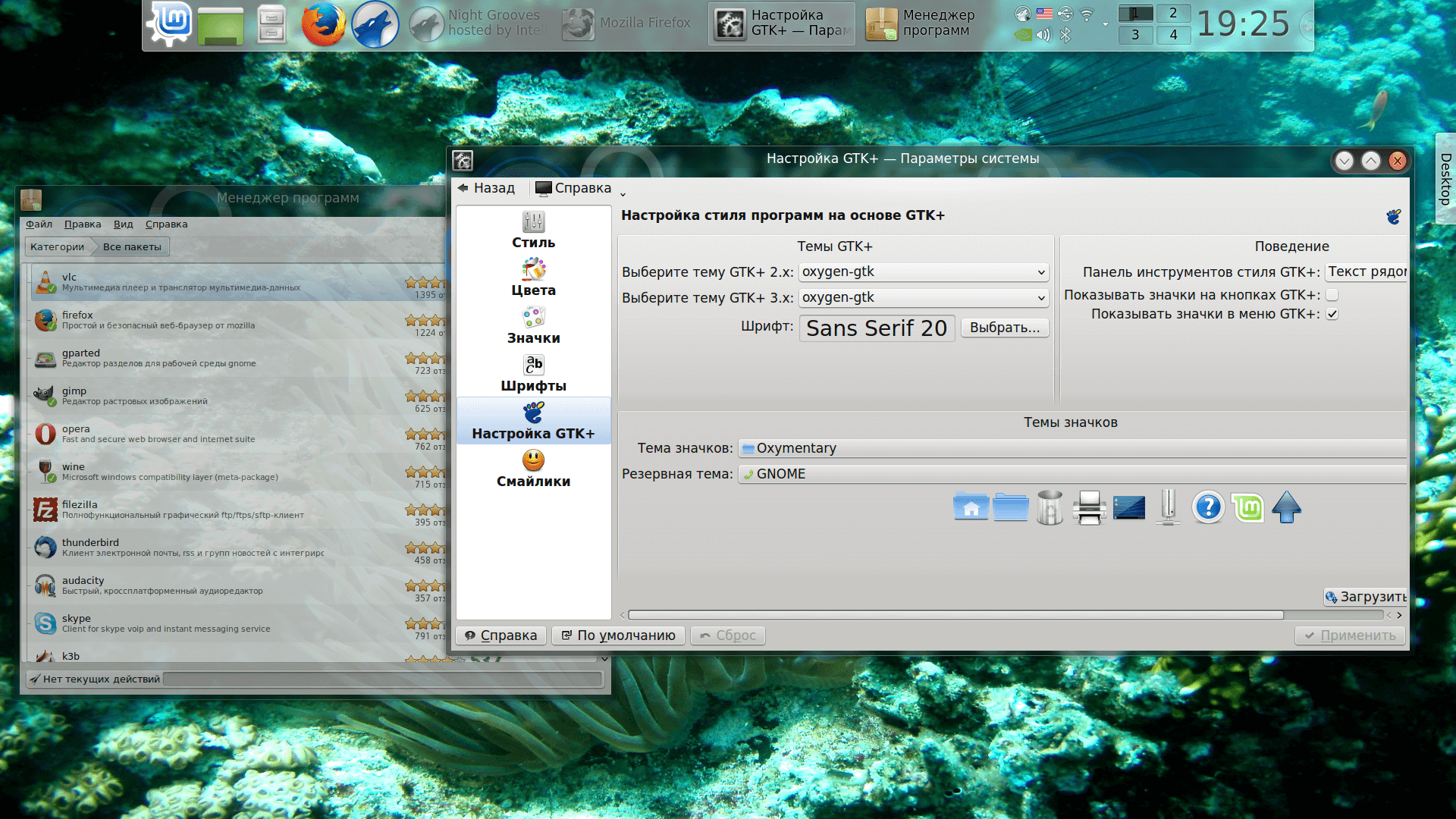Image resolution: width=1456 pixels, height=819 pixels.
Task: Click the Bluetooth tray icon
Action: click(x=1065, y=35)
